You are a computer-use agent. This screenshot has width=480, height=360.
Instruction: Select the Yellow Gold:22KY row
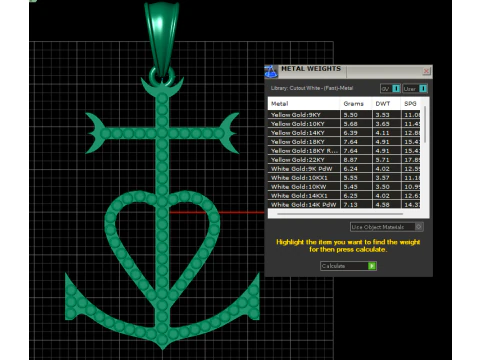coord(344,160)
